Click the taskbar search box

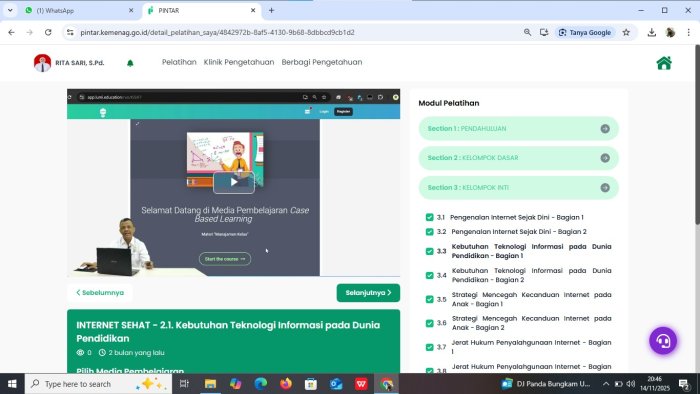coord(99,384)
